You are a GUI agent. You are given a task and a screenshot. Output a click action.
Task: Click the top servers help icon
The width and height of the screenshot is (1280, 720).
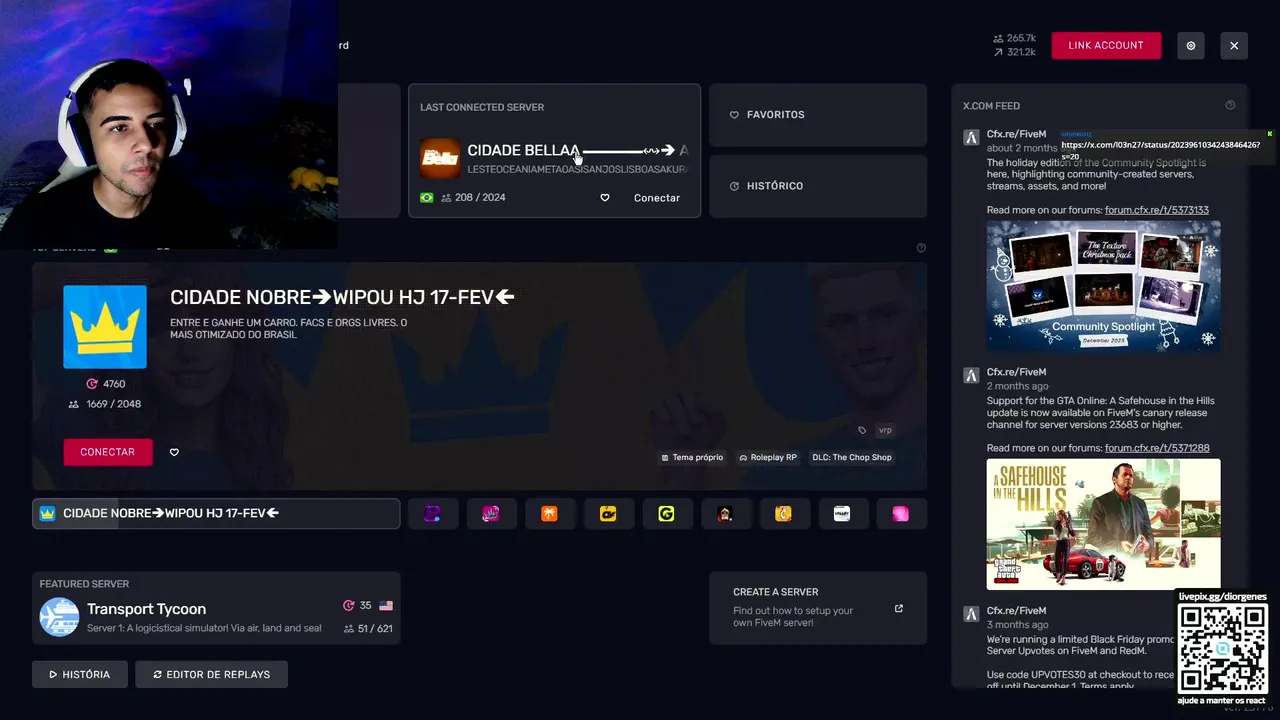[x=921, y=248]
